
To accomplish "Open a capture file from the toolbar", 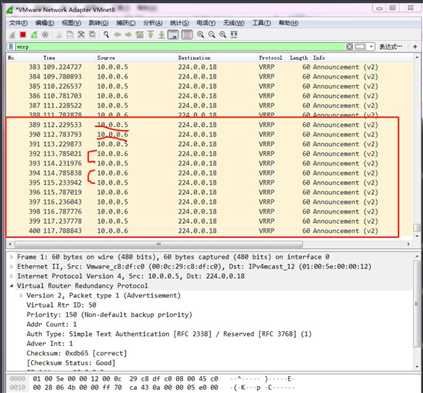I will pos(59,35).
